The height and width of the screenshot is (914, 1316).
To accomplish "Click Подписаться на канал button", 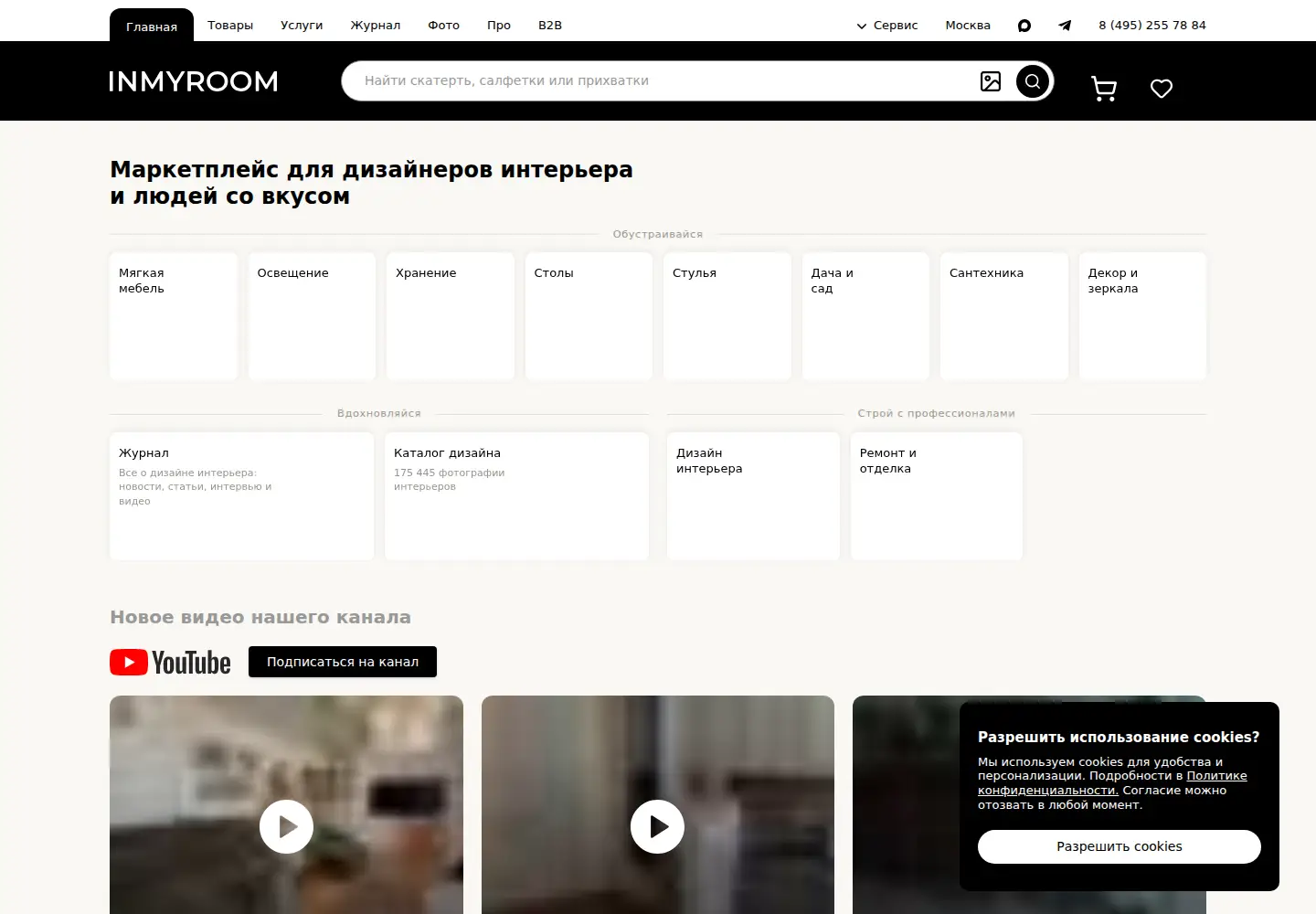I will pyautogui.click(x=343, y=662).
